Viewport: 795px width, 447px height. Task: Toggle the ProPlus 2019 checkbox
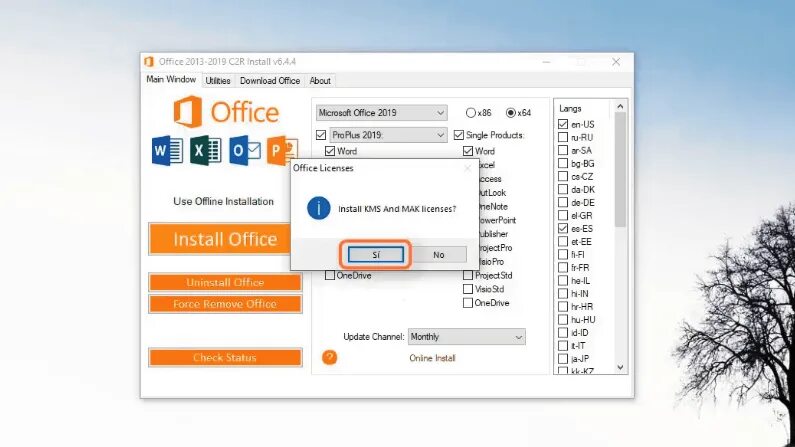[321, 135]
